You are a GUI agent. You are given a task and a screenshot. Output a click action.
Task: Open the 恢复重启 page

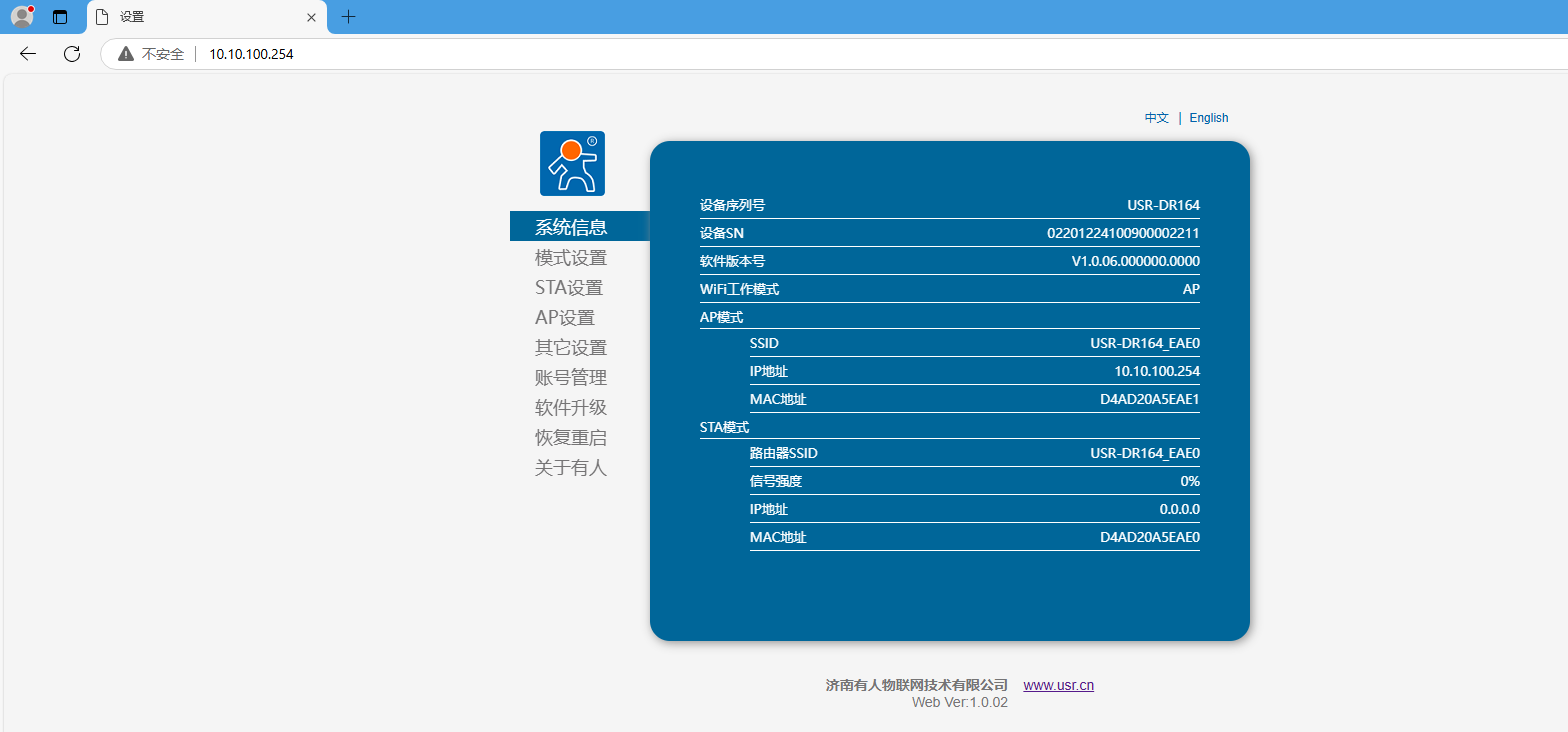click(571, 438)
